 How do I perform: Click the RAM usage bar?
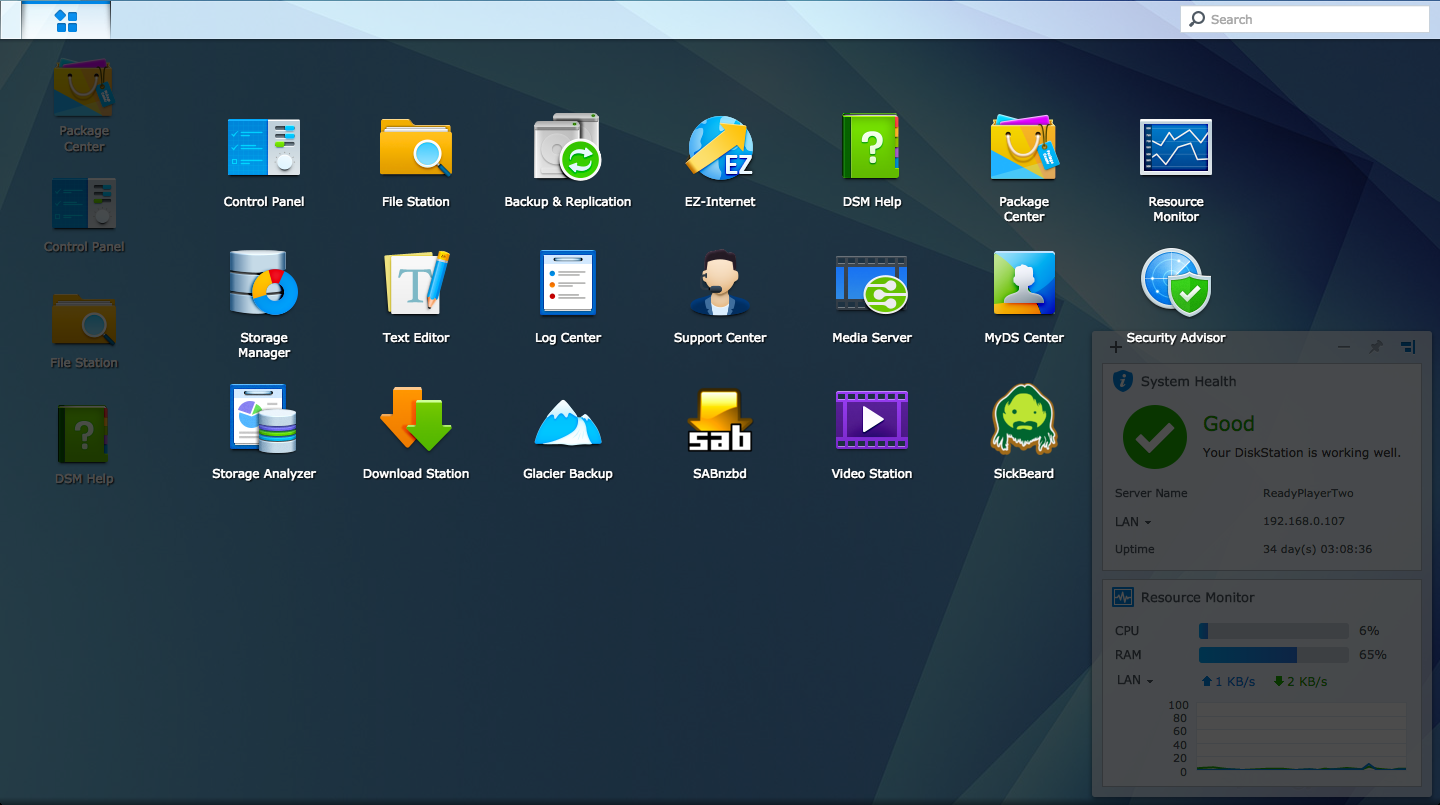coord(1274,655)
